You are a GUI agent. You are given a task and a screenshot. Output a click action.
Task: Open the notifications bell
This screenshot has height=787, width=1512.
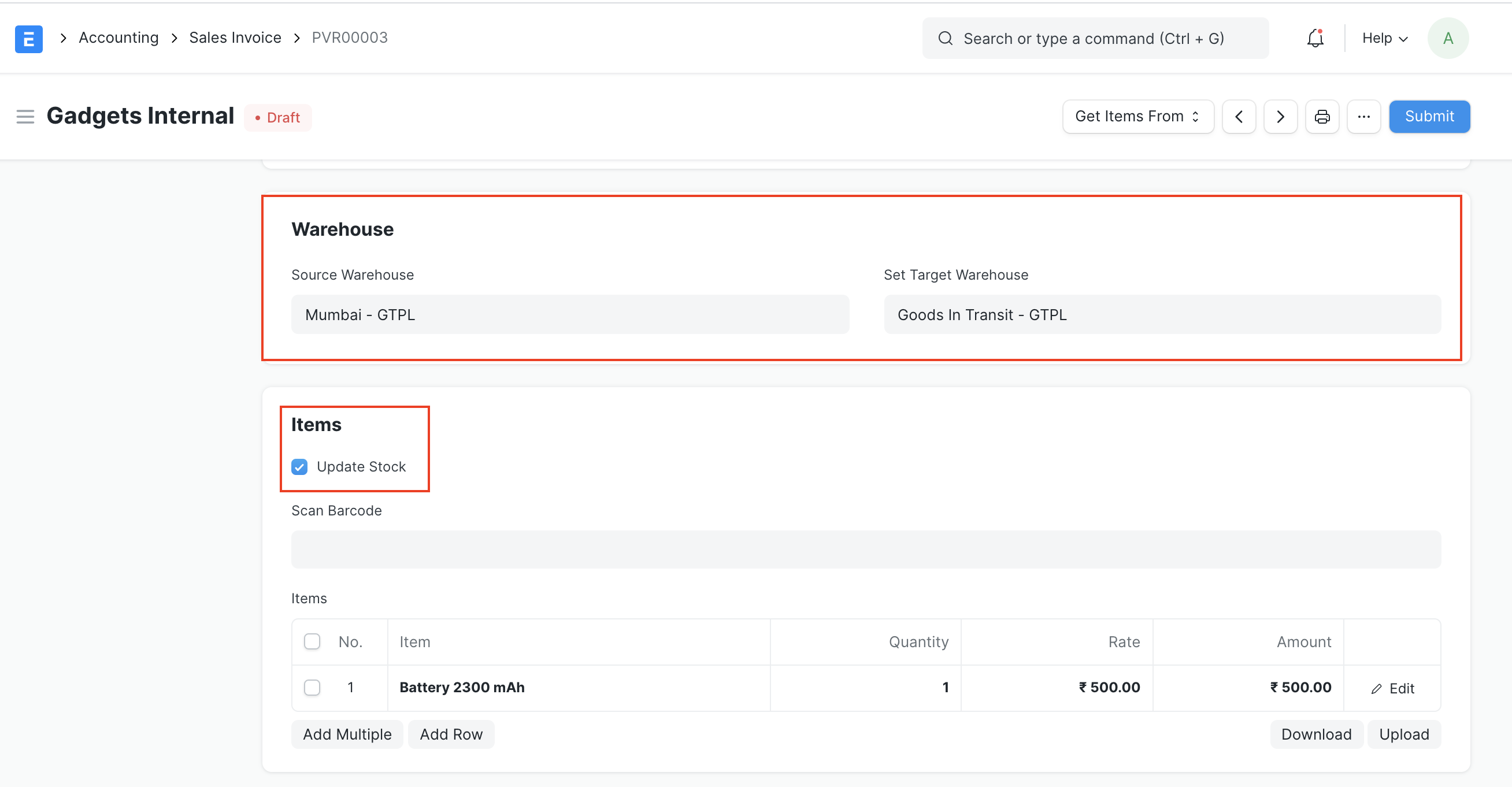[x=1315, y=39]
